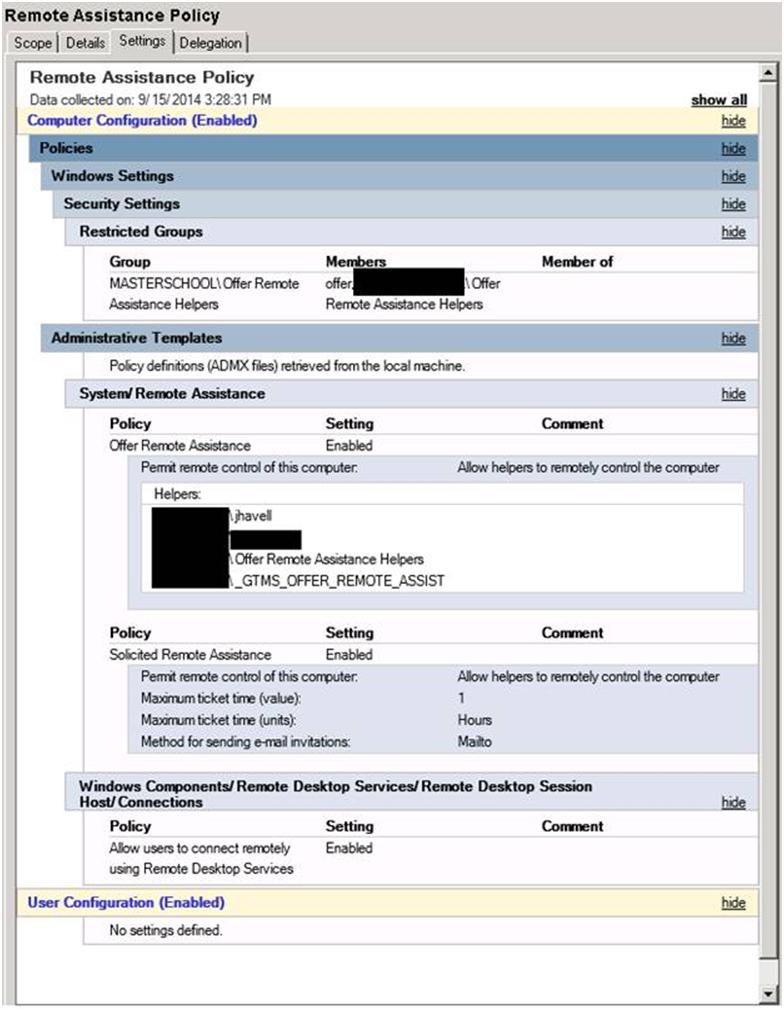Select the Offer Remote Assistance policy row
This screenshot has width=784, height=1011.
click(x=180, y=446)
